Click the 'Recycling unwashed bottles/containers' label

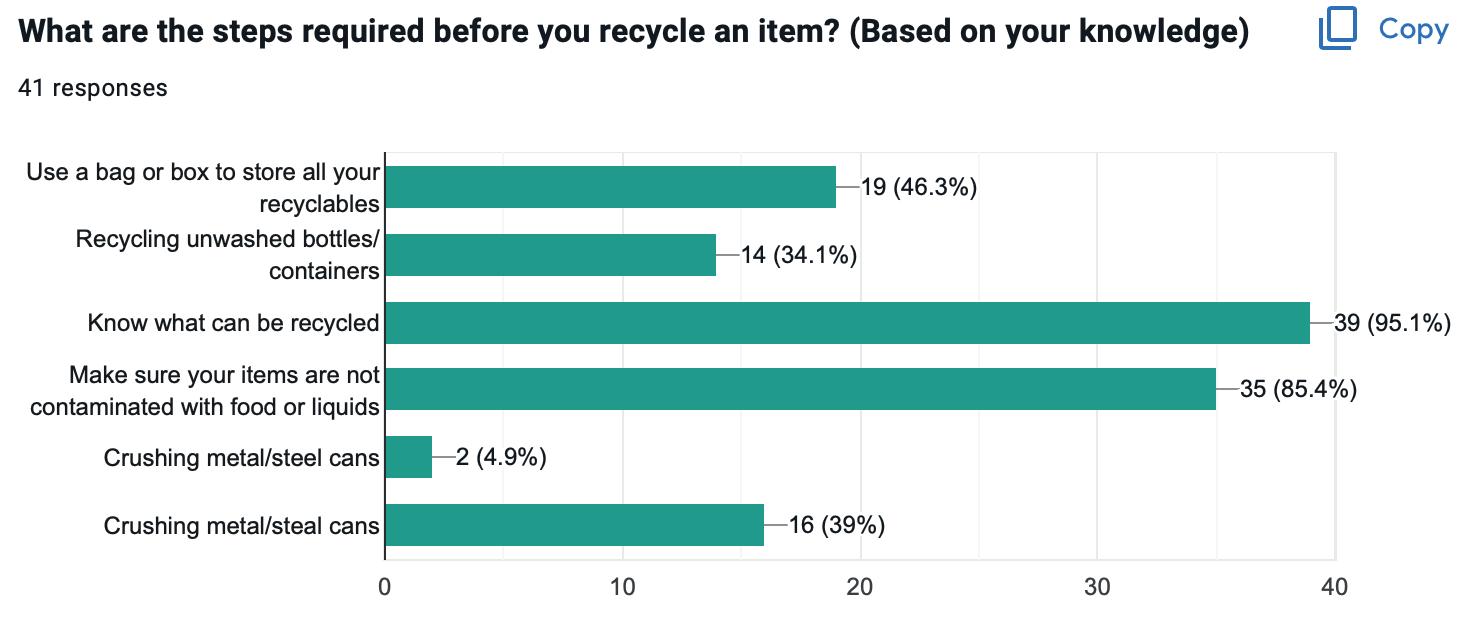point(228,255)
